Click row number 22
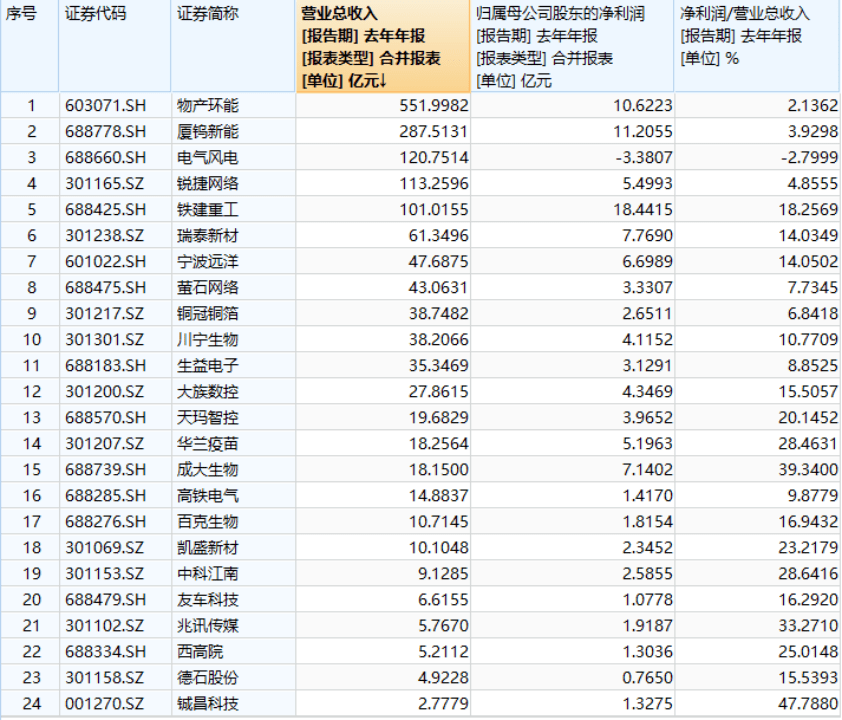This screenshot has width=842, height=720. [x=31, y=652]
